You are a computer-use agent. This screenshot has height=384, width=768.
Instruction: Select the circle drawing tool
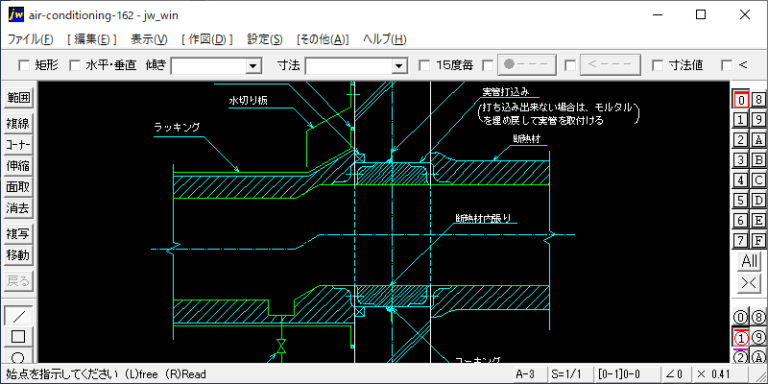tap(19, 356)
